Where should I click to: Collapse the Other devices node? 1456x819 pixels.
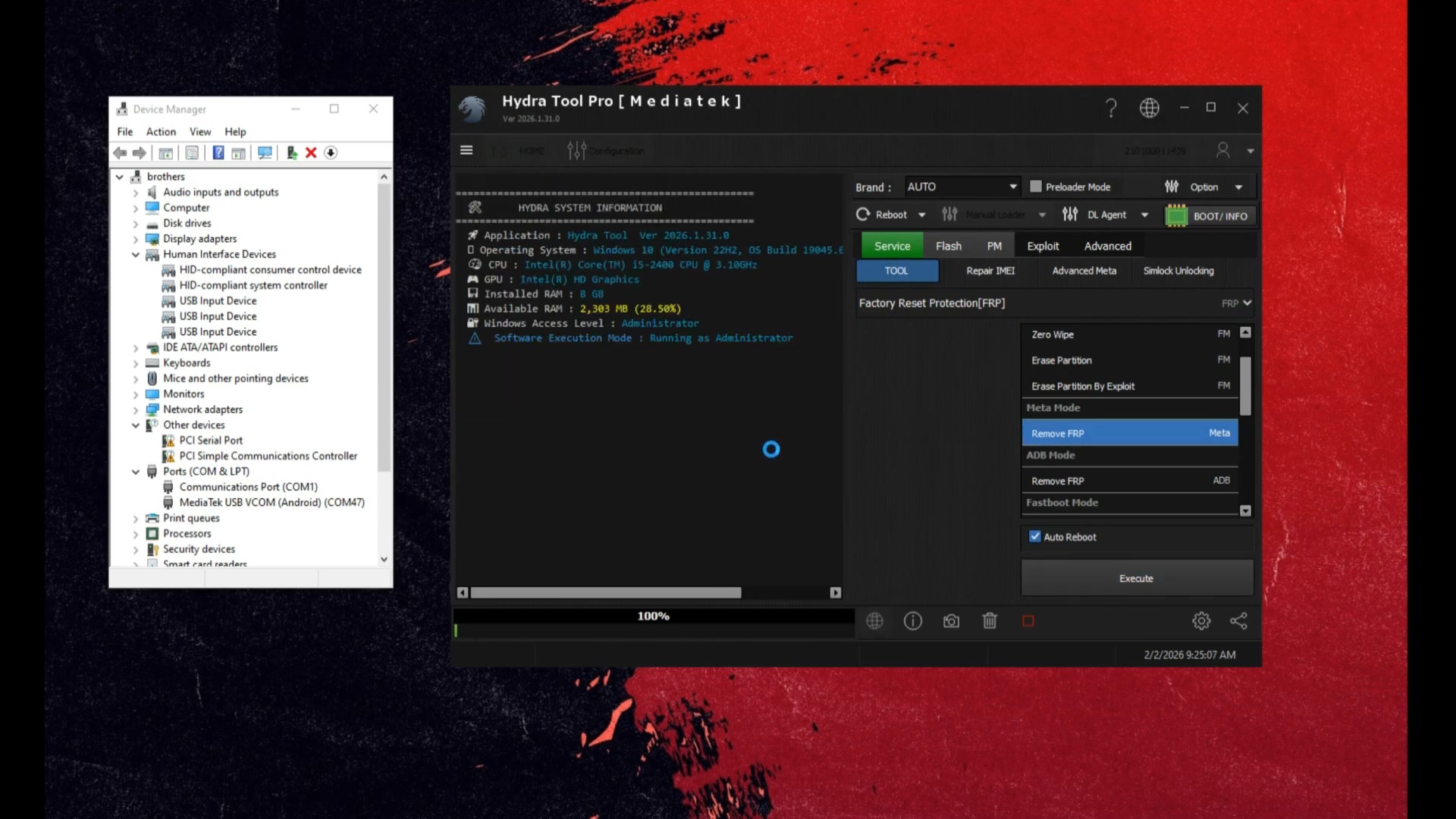[x=136, y=425]
